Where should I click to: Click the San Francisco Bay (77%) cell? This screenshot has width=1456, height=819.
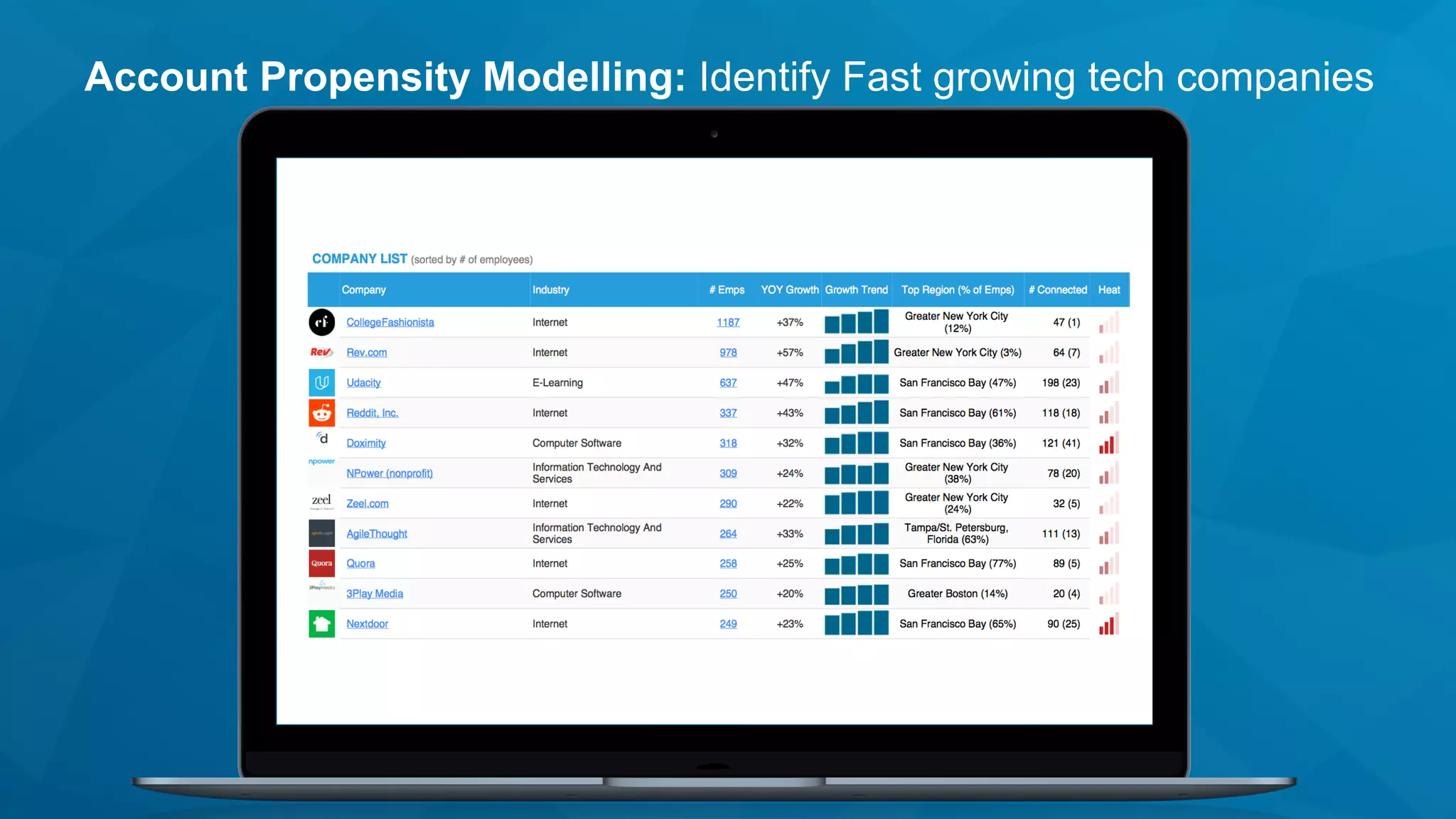957,564
